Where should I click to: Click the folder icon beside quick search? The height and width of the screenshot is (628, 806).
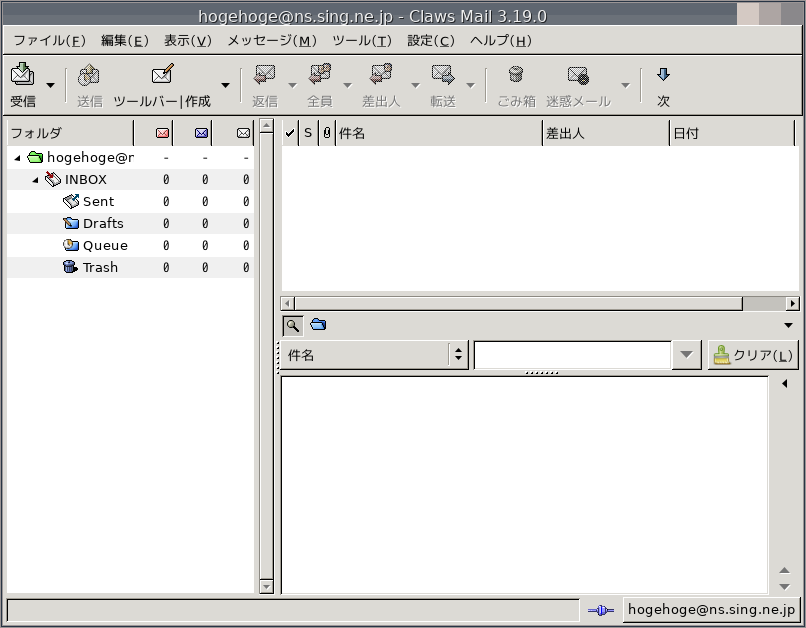click(x=318, y=325)
